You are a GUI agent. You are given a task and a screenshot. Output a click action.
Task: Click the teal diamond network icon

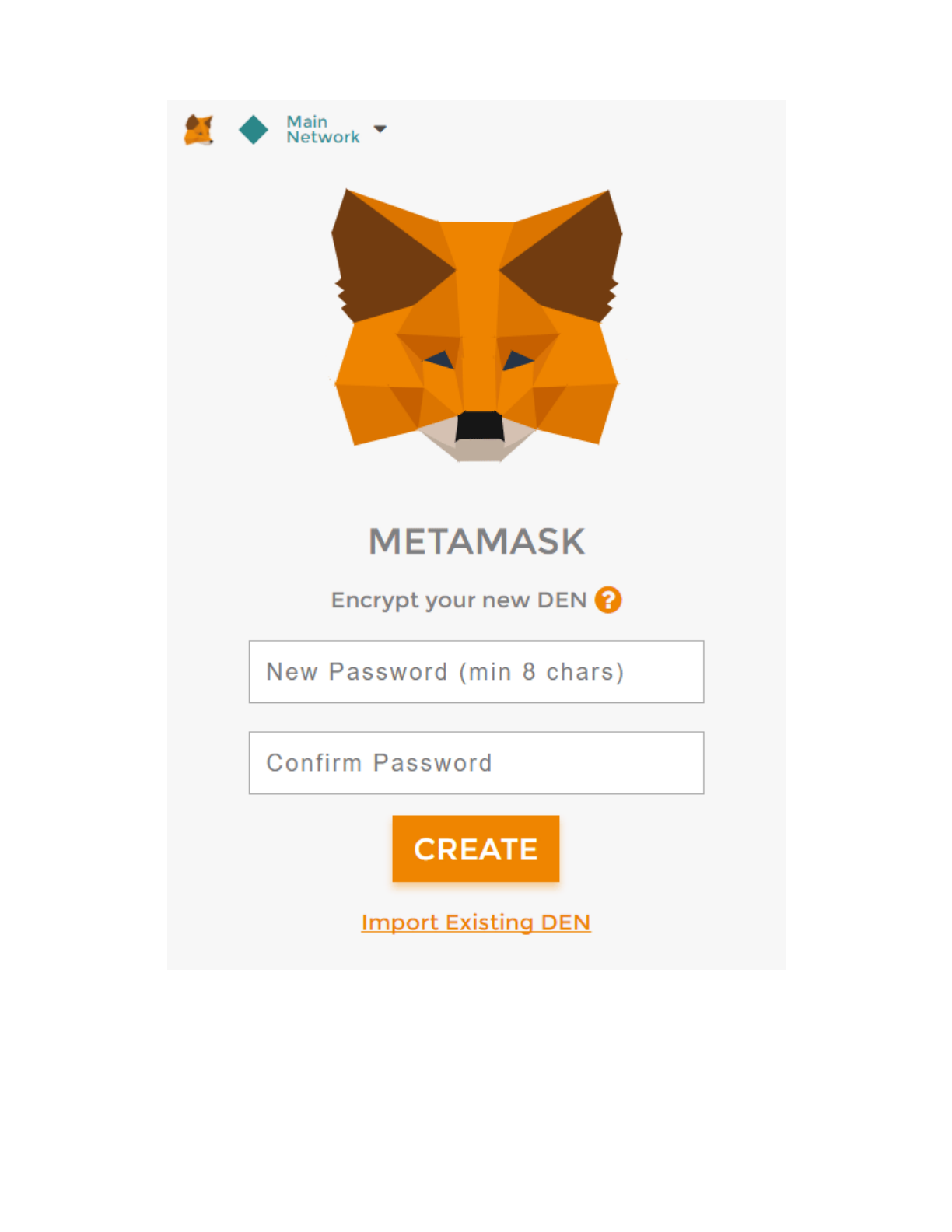pos(254,130)
